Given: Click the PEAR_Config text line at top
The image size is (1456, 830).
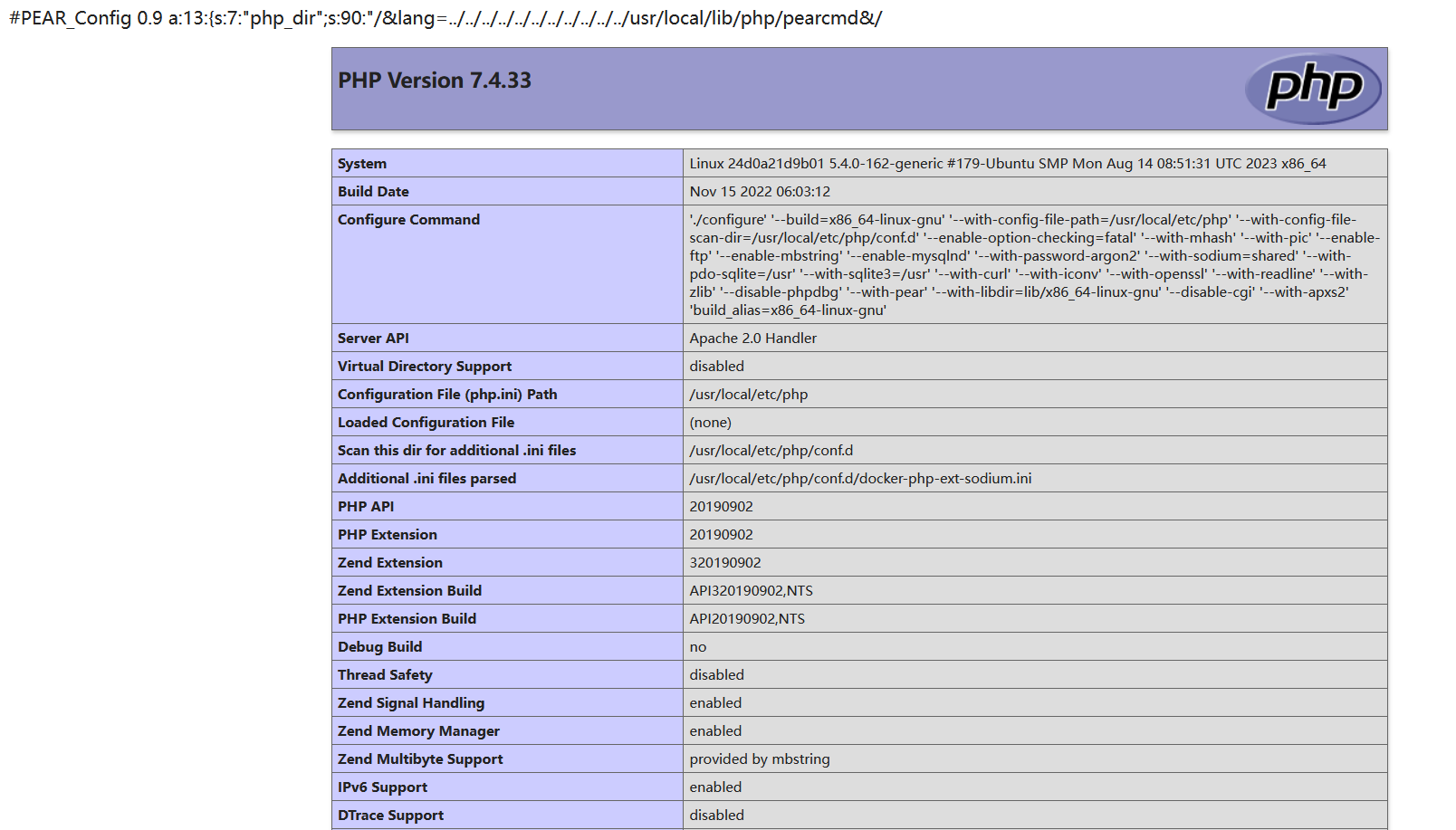Looking at the screenshot, I should click(x=445, y=18).
